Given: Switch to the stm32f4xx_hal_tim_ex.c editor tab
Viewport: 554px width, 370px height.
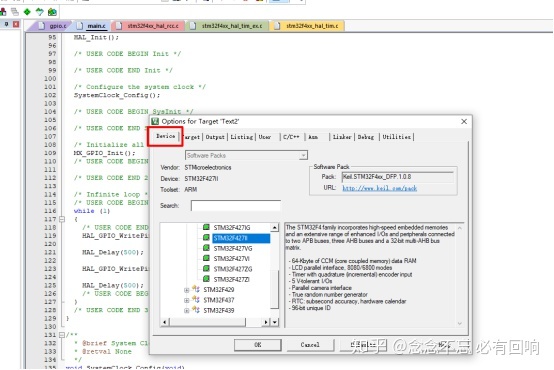Looking at the screenshot, I should (x=227, y=26).
